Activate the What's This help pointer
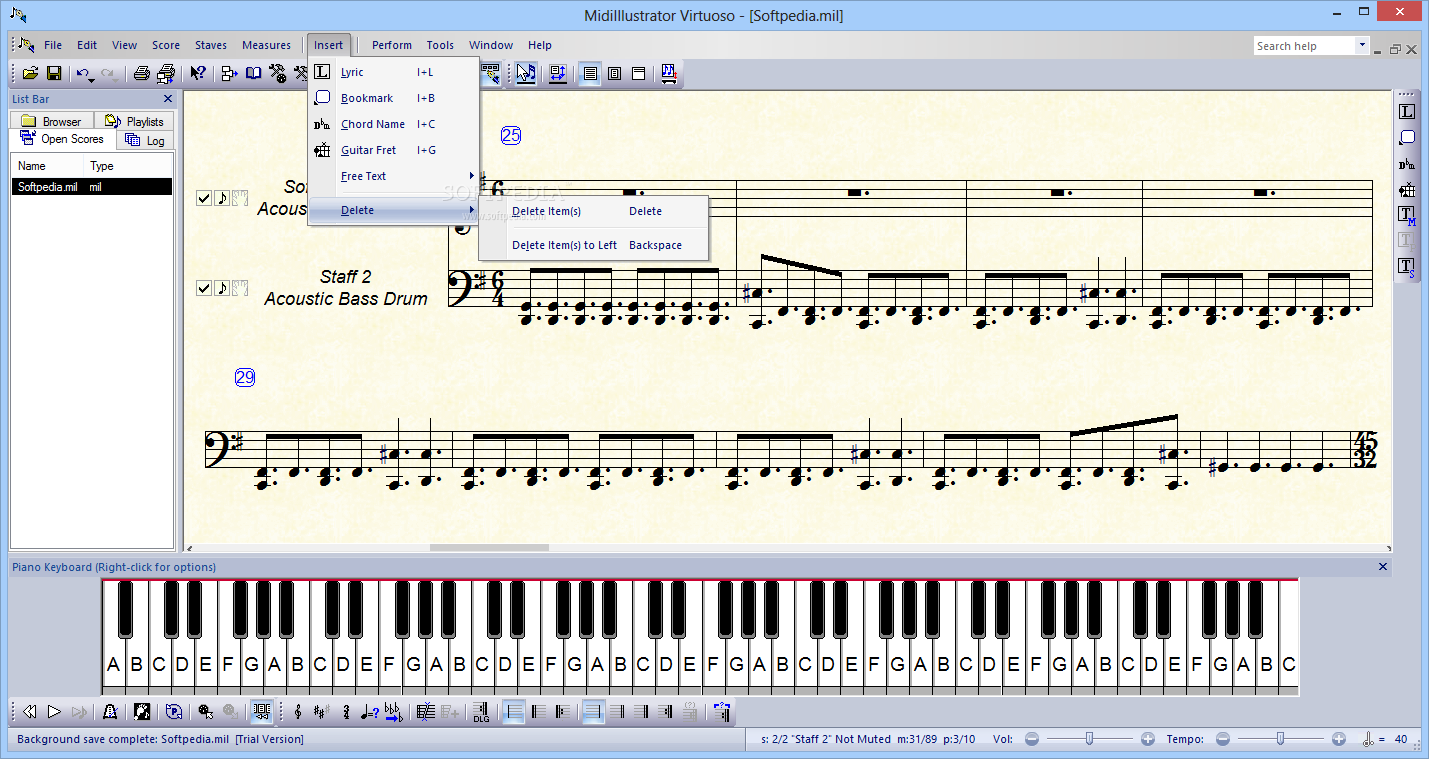 pyautogui.click(x=198, y=73)
